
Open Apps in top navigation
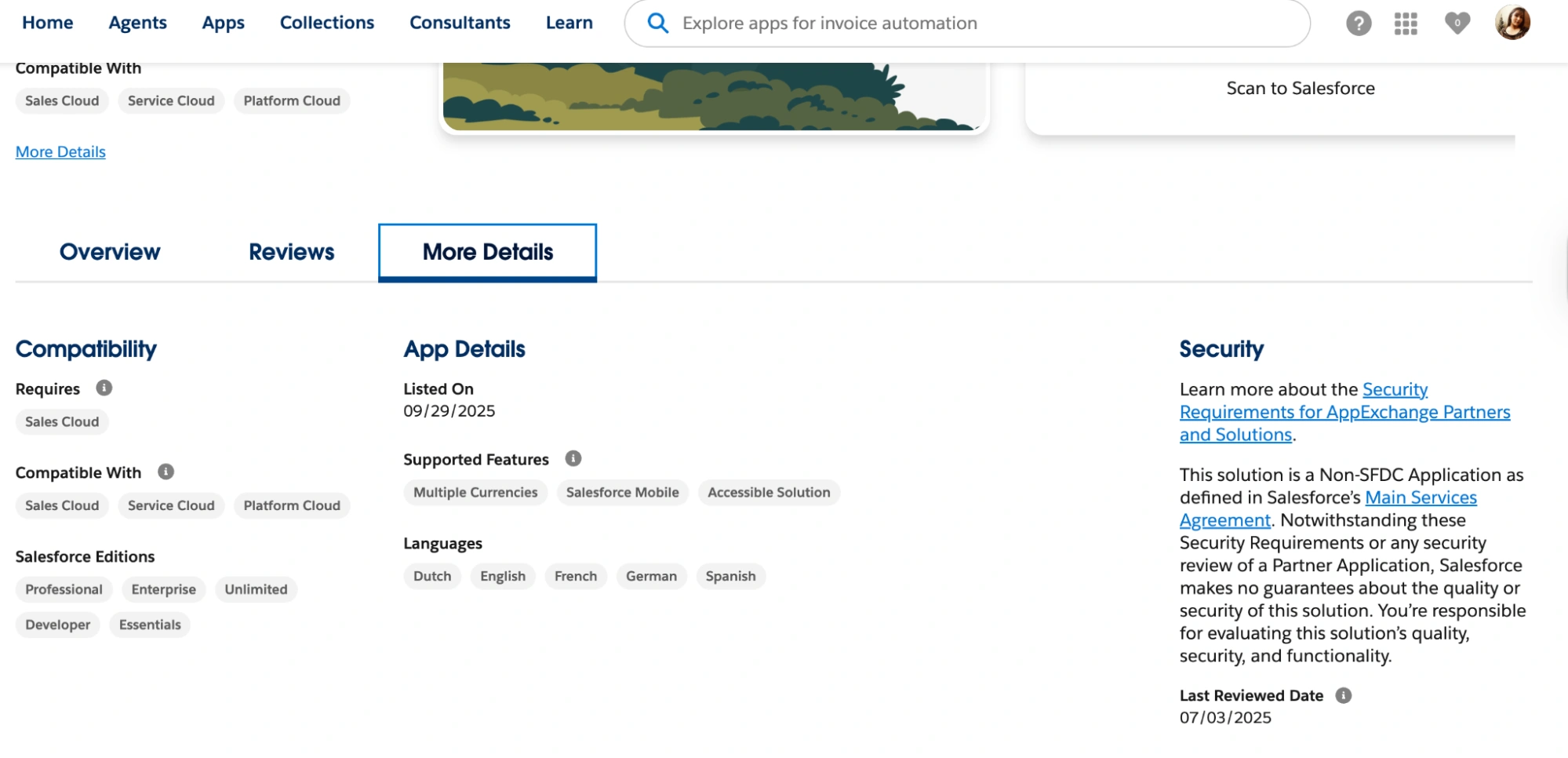(224, 23)
